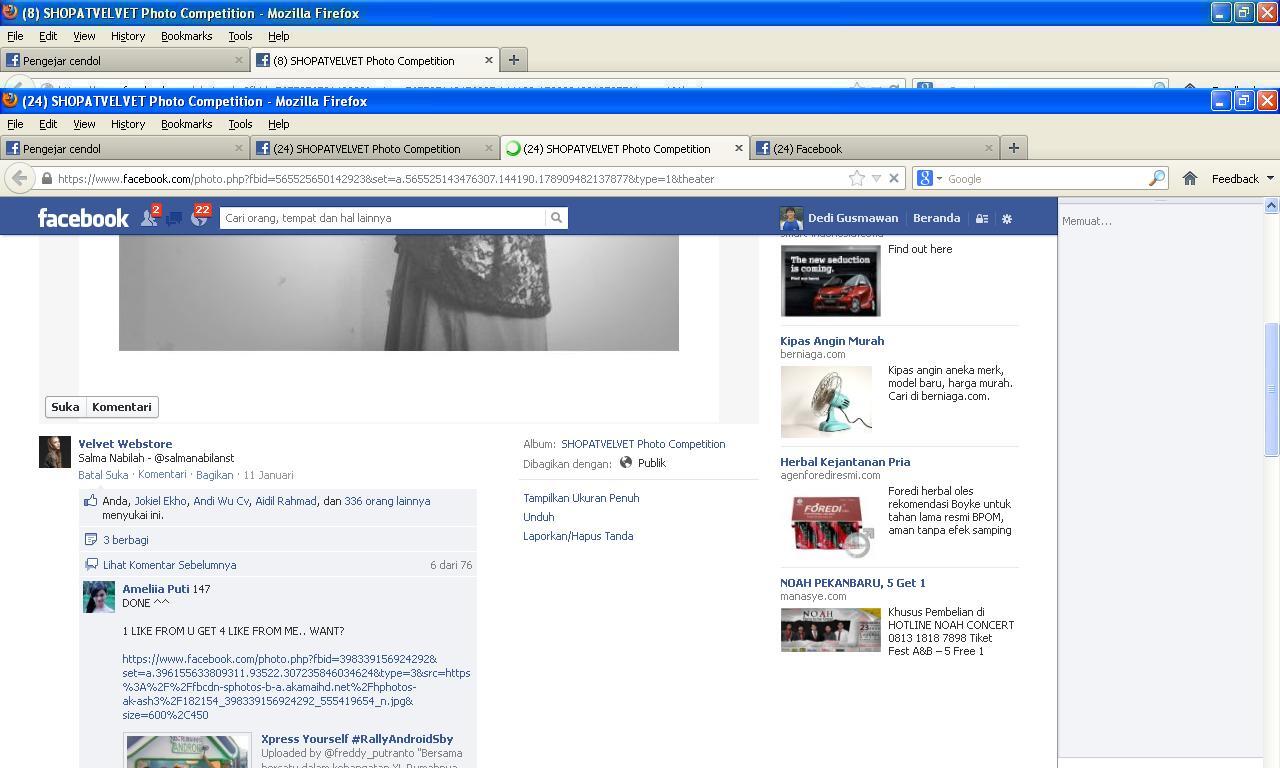Click the page vertical scrollbar thumb

tap(1272, 388)
